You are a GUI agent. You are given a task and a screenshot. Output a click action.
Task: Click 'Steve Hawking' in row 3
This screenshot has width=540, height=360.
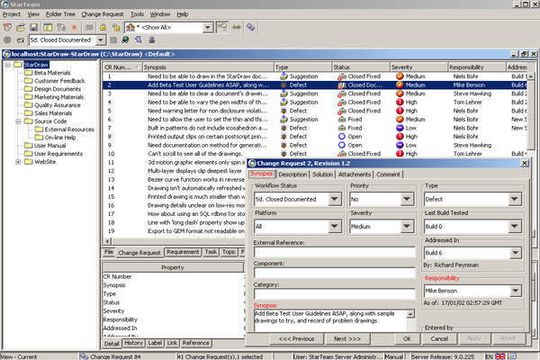(472, 93)
